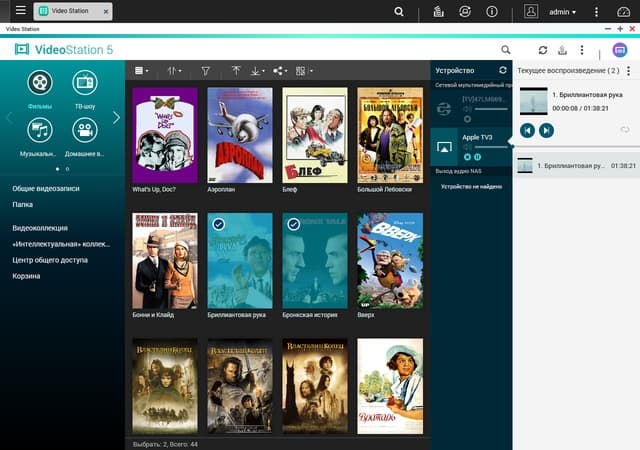Viewport: 640px width, 450px height.
Task: Refresh the Устройство device list
Action: pos(502,70)
